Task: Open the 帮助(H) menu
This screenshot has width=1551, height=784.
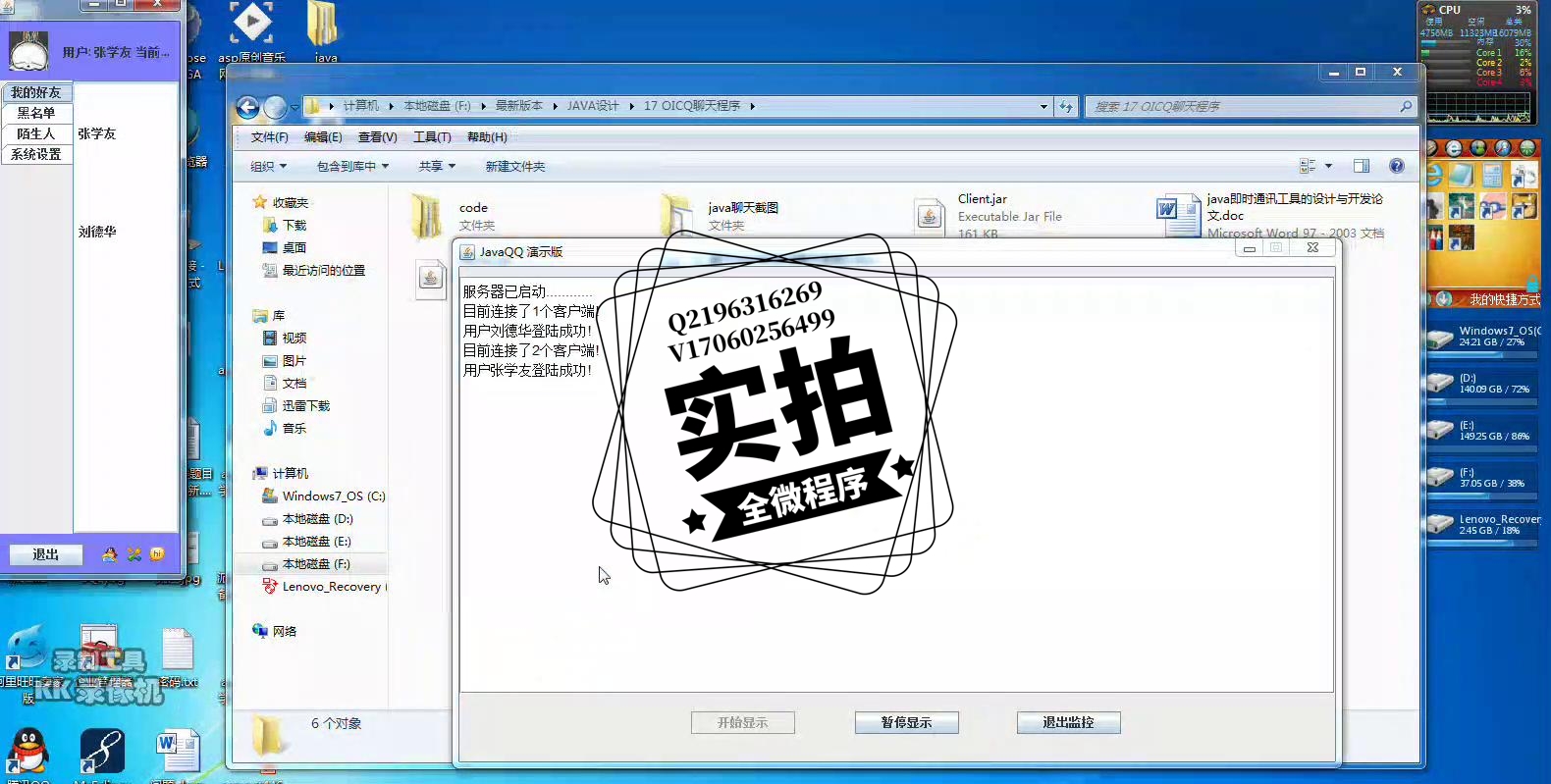Action: click(487, 137)
